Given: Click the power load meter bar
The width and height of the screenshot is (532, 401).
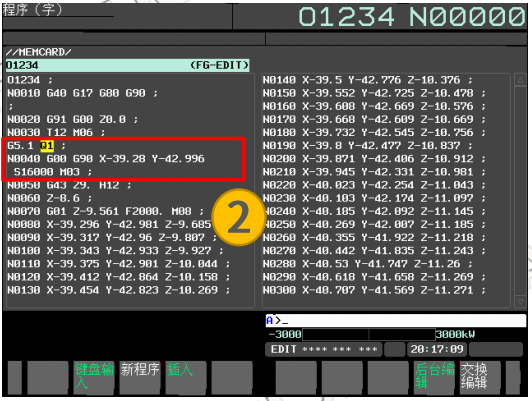Looking at the screenshot, I should [x=369, y=335].
